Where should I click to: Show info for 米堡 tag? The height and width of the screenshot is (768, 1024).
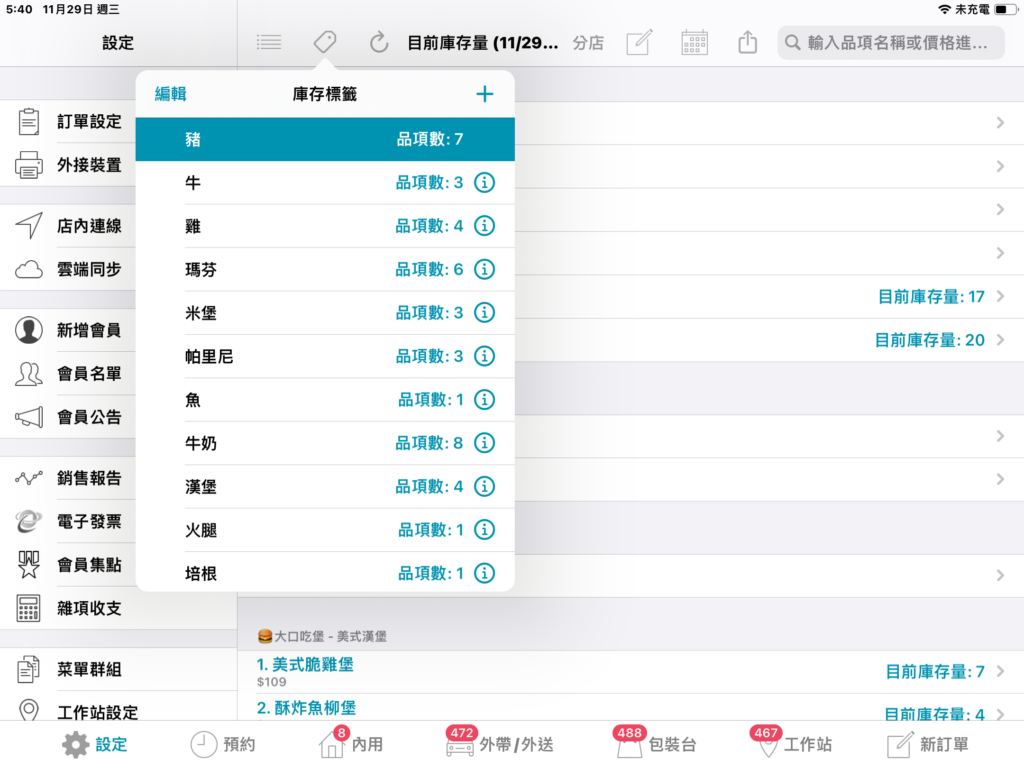[x=484, y=313]
